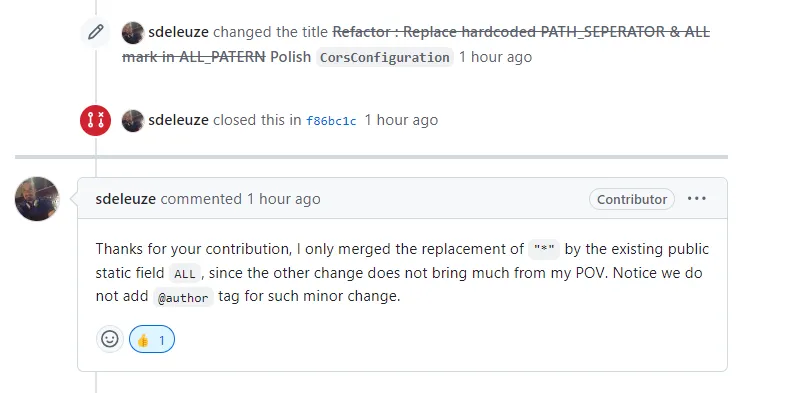Click sdeleuze's small avatar in the closed event
The height and width of the screenshot is (393, 789).
[x=133, y=121]
